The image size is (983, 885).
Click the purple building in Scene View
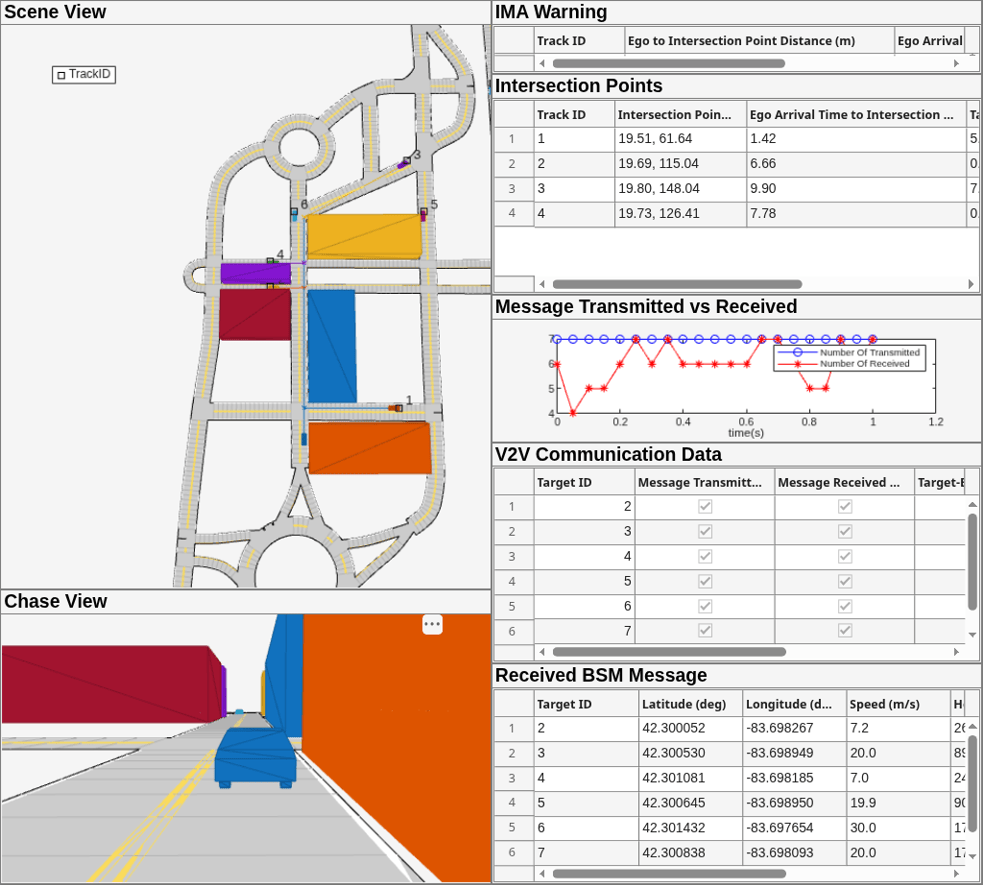pyautogui.click(x=255, y=274)
